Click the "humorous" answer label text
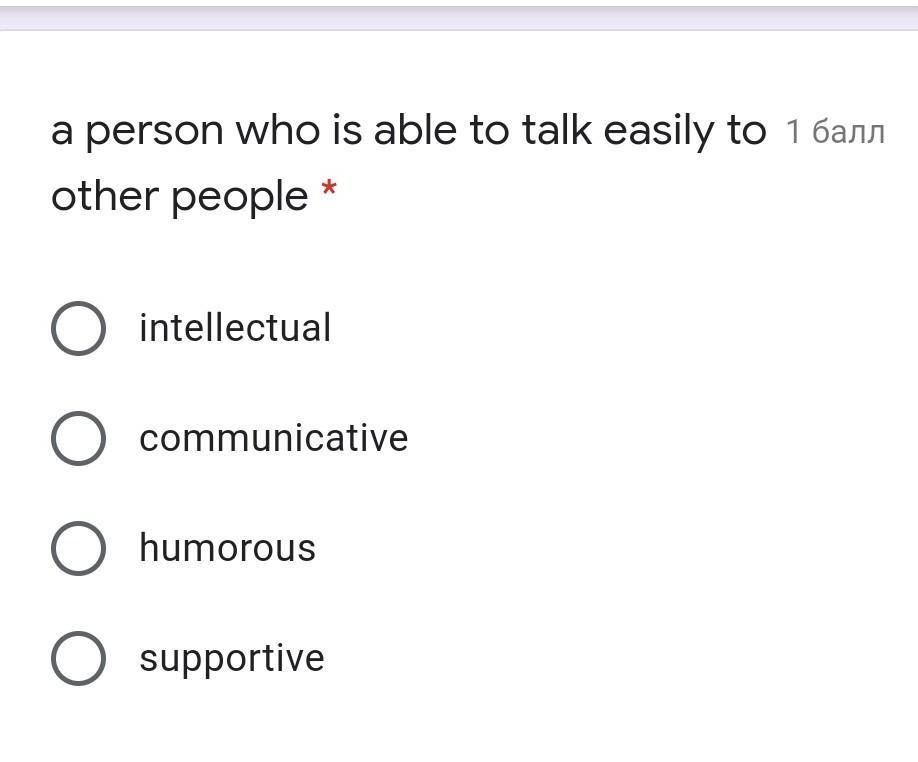The image size is (918, 762). 227,548
